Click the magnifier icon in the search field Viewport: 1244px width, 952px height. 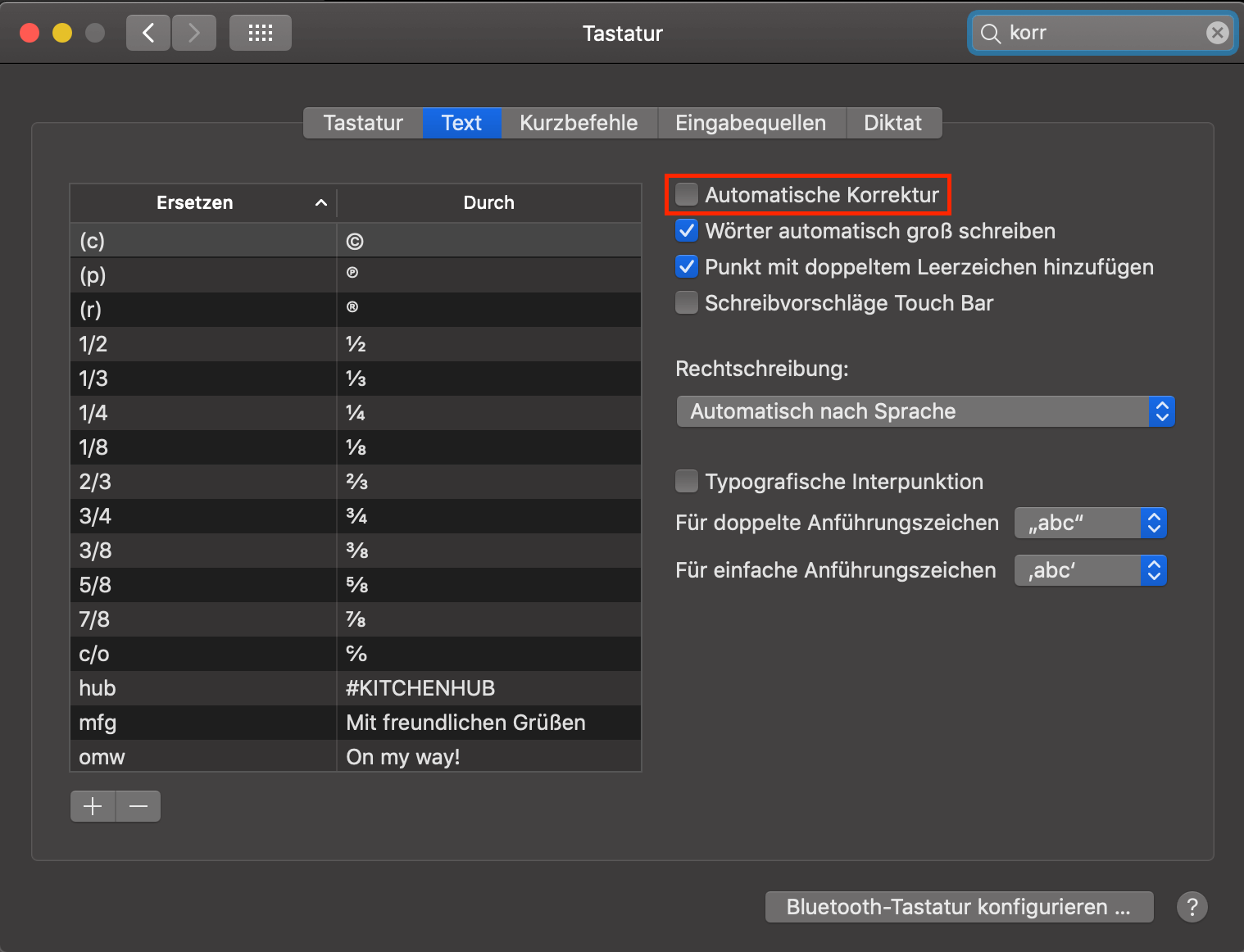[x=991, y=33]
